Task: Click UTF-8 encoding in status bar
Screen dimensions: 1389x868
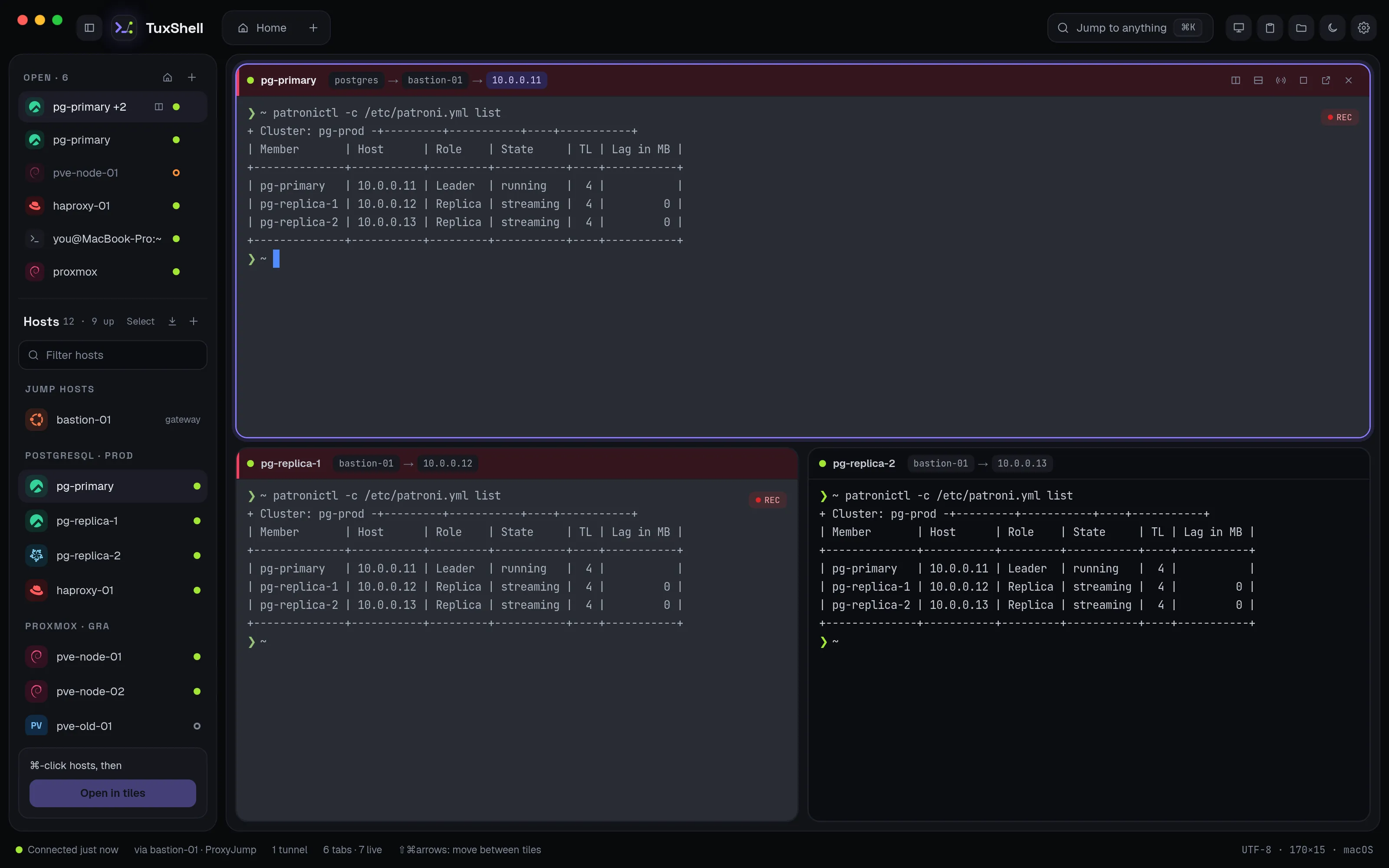Action: [1257, 850]
